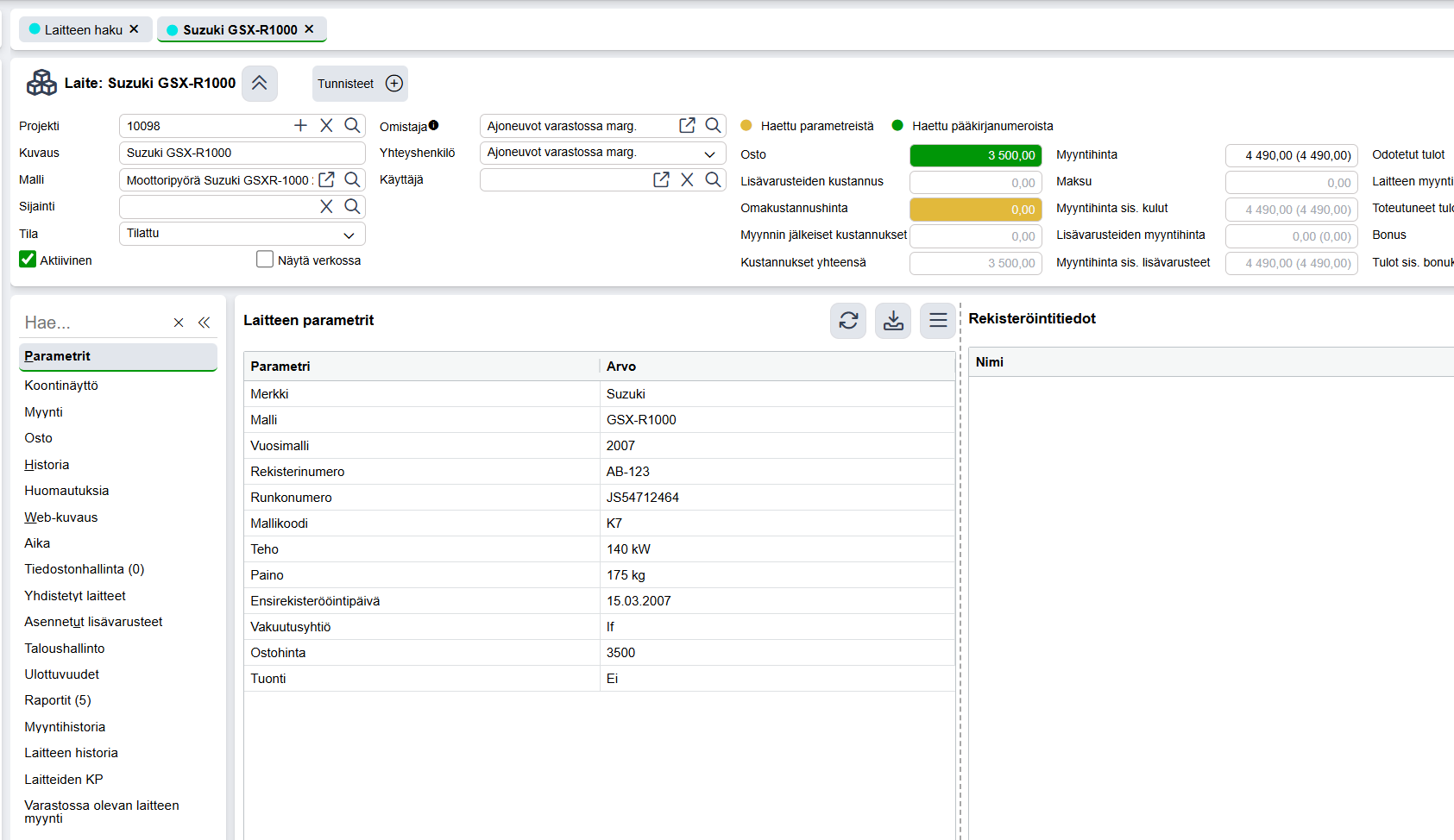The width and height of the screenshot is (1454, 840).
Task: Sort by Arvo column header
Action: (777, 367)
